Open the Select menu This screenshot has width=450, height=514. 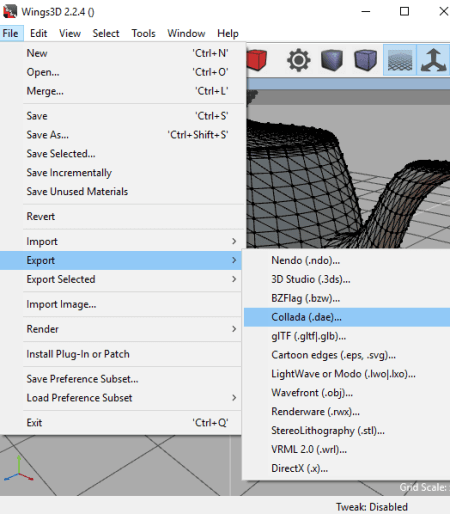[106, 33]
